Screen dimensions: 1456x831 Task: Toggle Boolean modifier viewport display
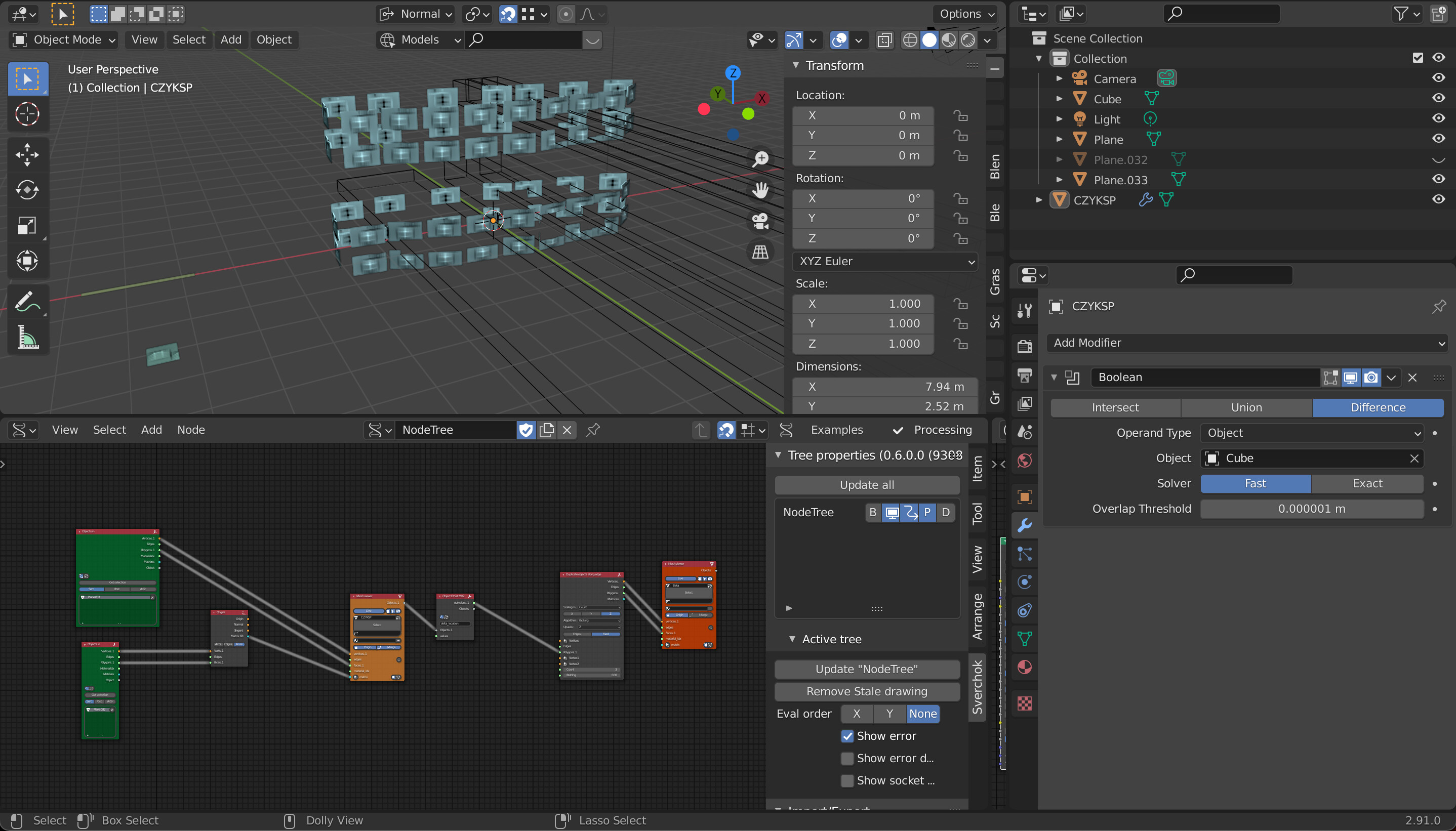coord(1350,377)
